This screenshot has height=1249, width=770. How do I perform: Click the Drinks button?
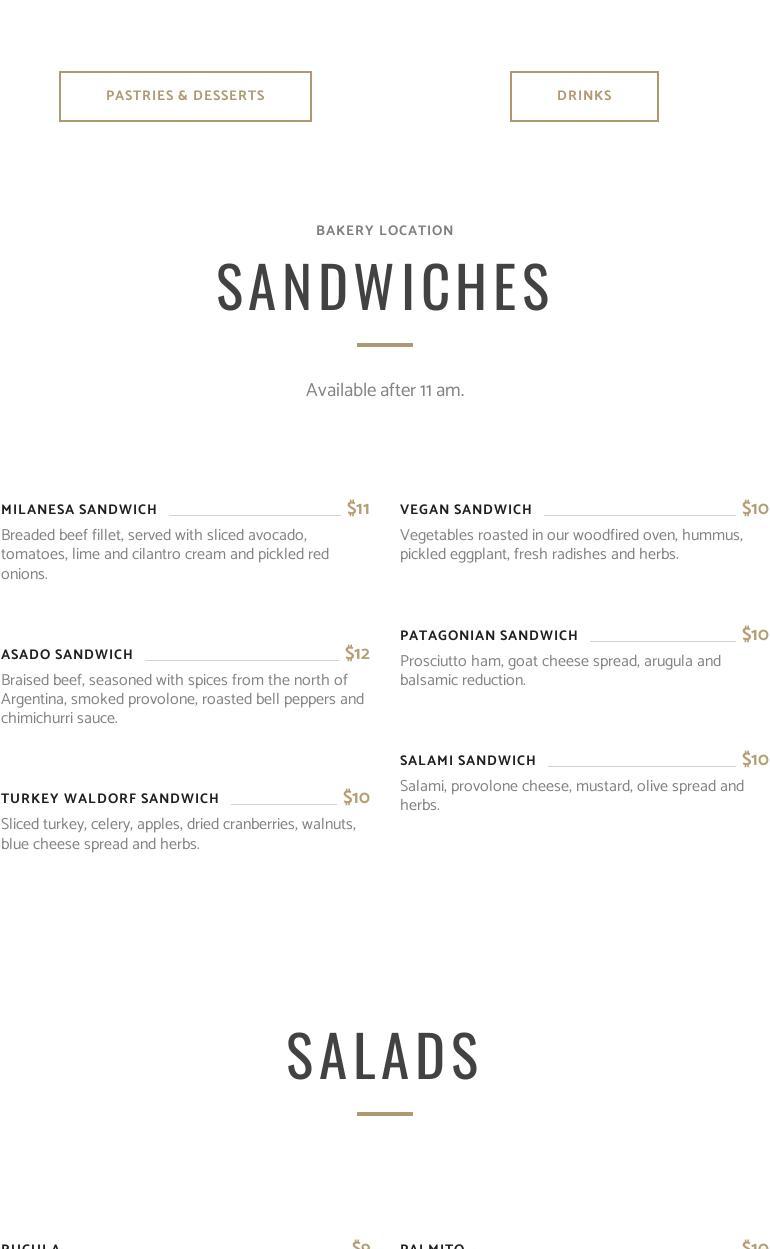[584, 96]
